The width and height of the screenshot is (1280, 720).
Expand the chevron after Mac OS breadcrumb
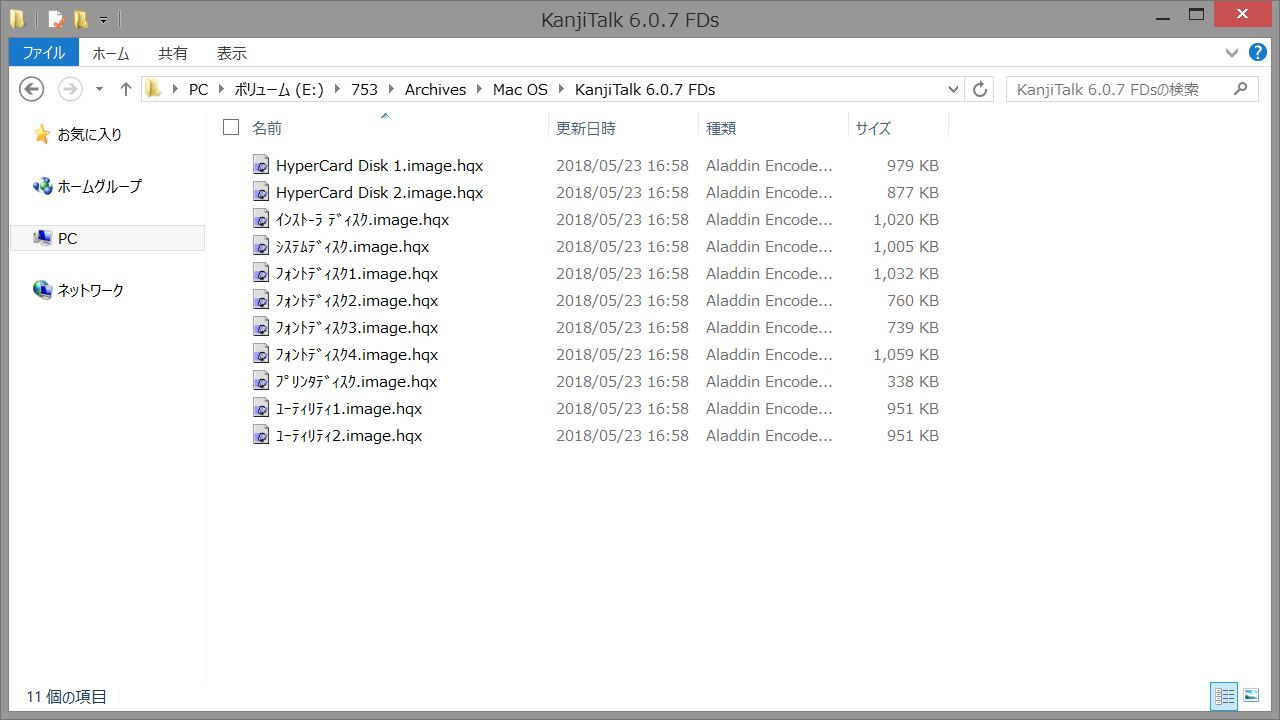click(x=562, y=89)
